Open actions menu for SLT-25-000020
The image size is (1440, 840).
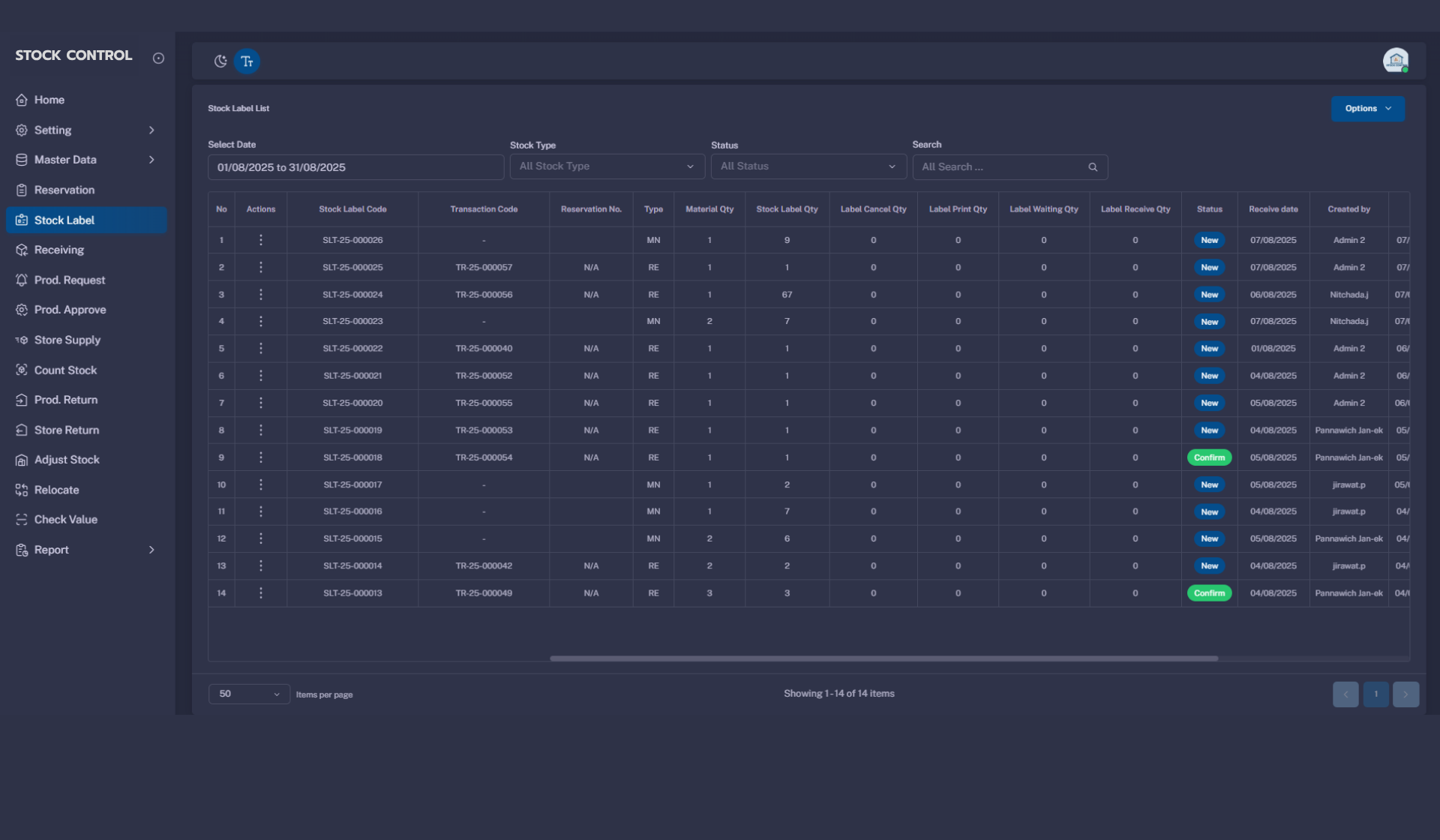(x=260, y=403)
